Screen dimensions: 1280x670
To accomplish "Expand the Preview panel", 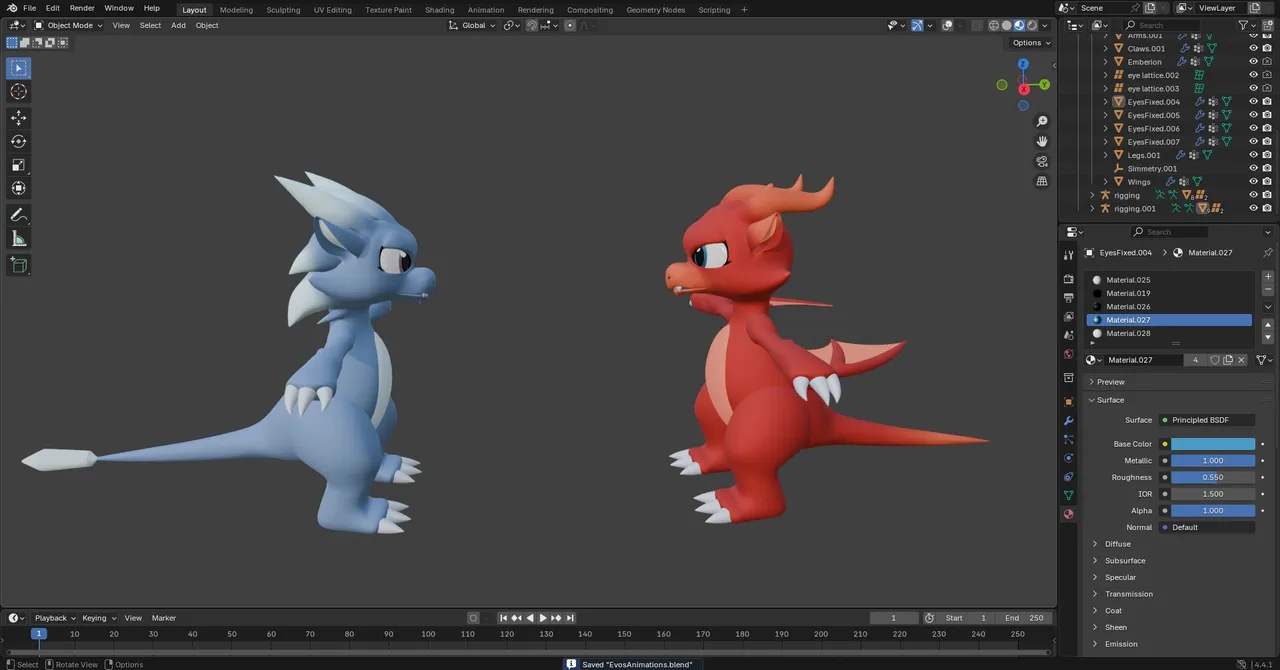I will coord(1110,382).
